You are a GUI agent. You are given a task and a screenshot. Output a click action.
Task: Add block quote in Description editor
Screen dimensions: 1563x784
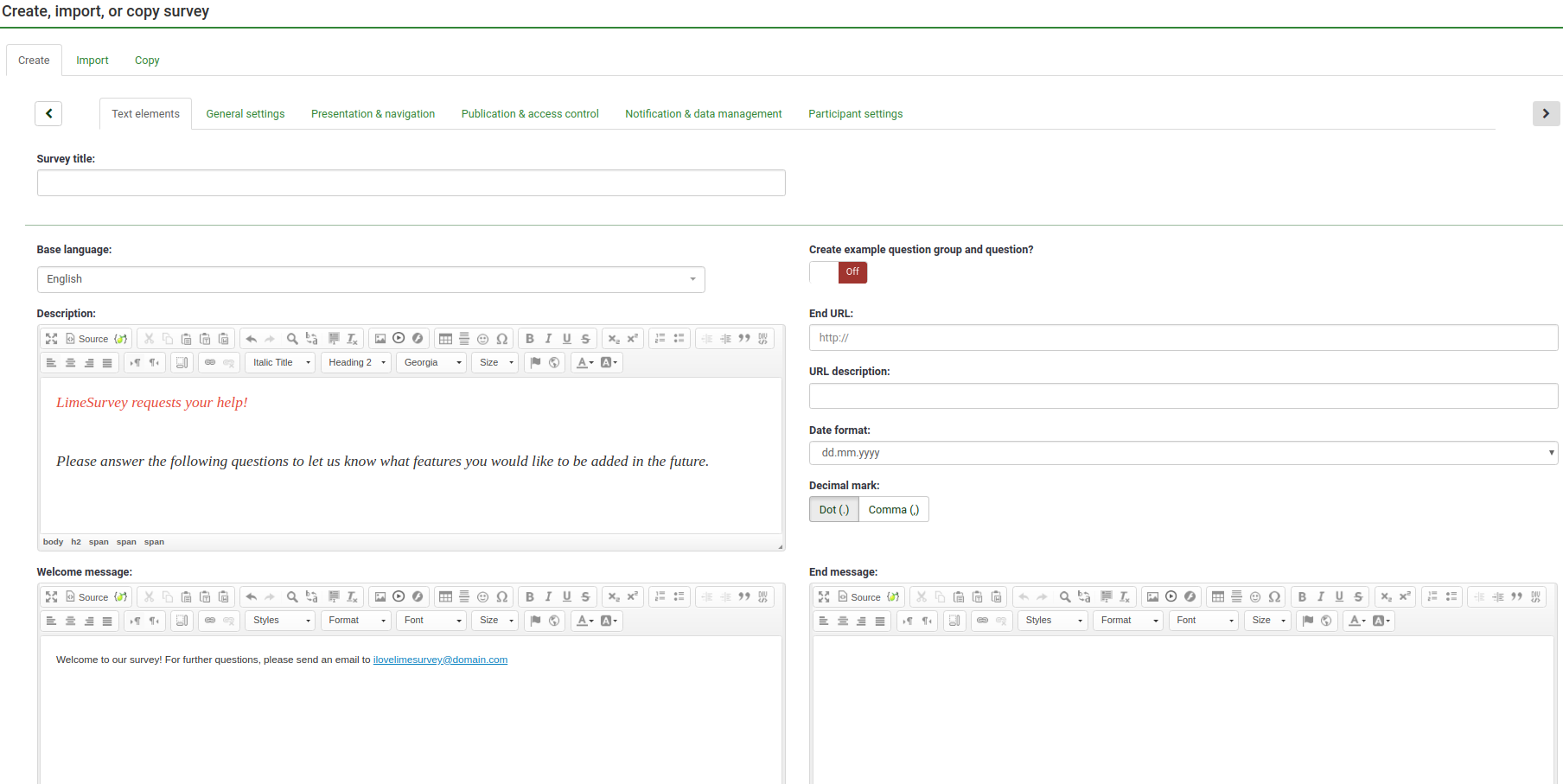coord(744,339)
